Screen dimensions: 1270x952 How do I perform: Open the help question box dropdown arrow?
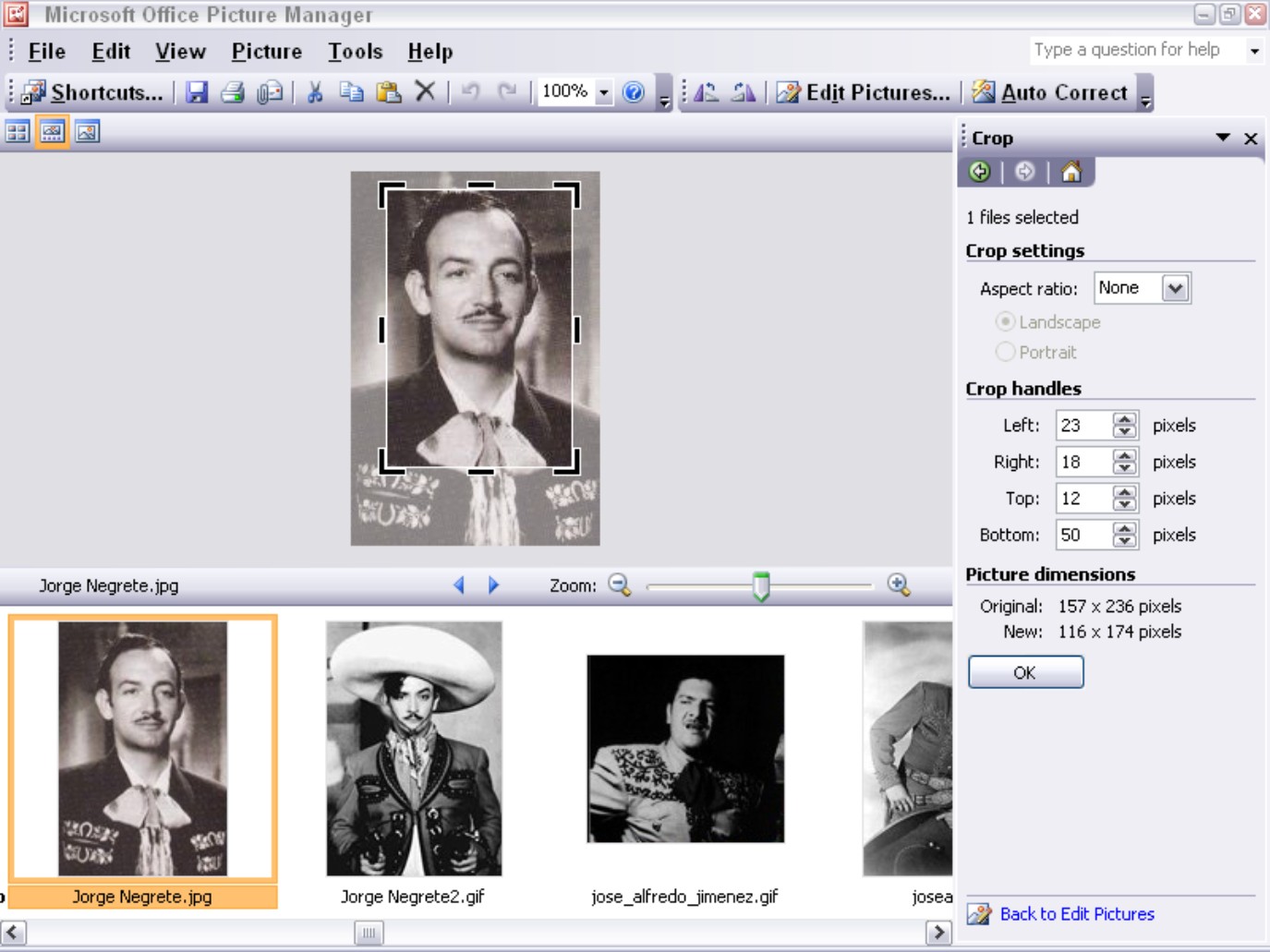coord(1254,51)
